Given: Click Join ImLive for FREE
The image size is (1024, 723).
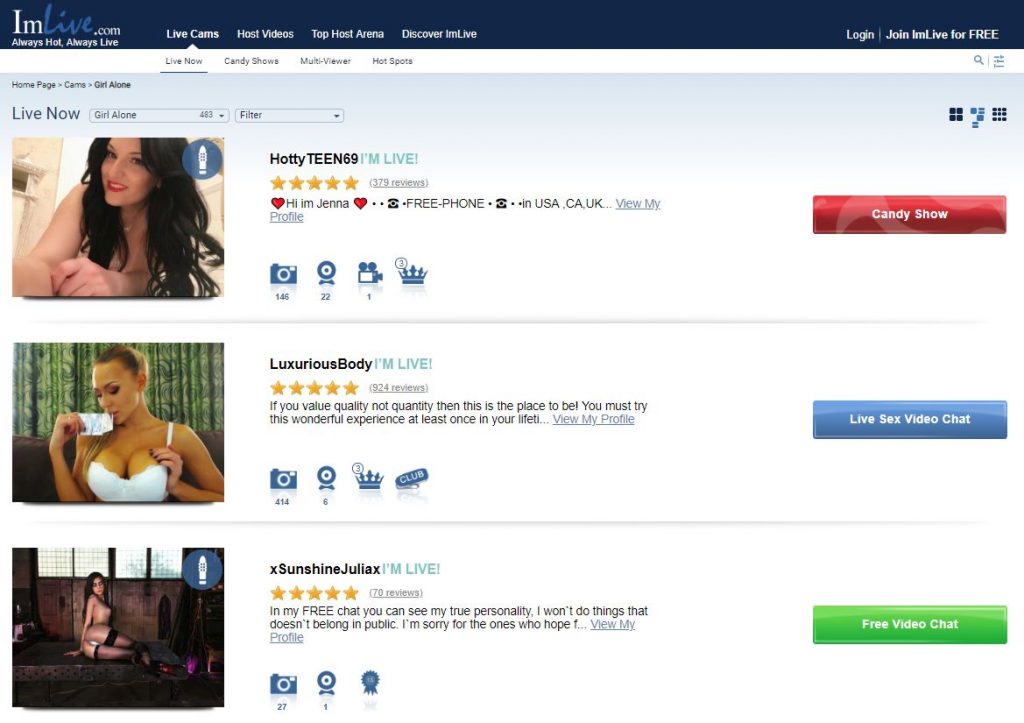Looking at the screenshot, I should pyautogui.click(x=942, y=35).
